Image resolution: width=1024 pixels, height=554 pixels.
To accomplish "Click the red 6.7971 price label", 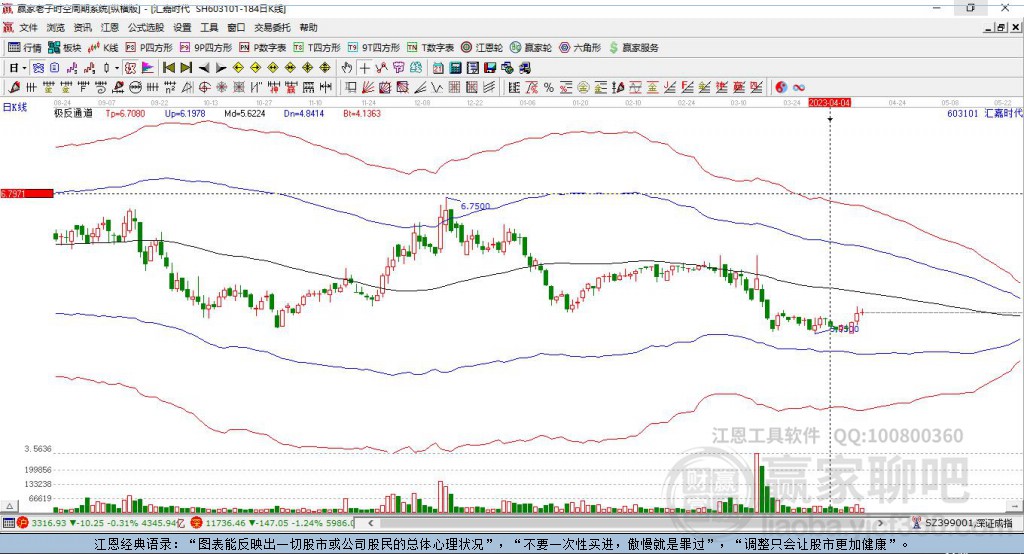I will 27,193.
